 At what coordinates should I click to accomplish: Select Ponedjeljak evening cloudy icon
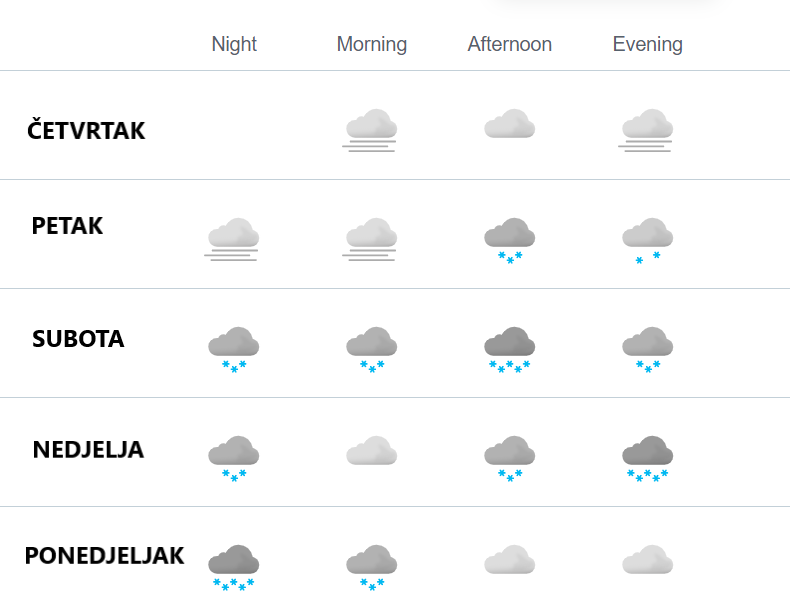coord(647,559)
